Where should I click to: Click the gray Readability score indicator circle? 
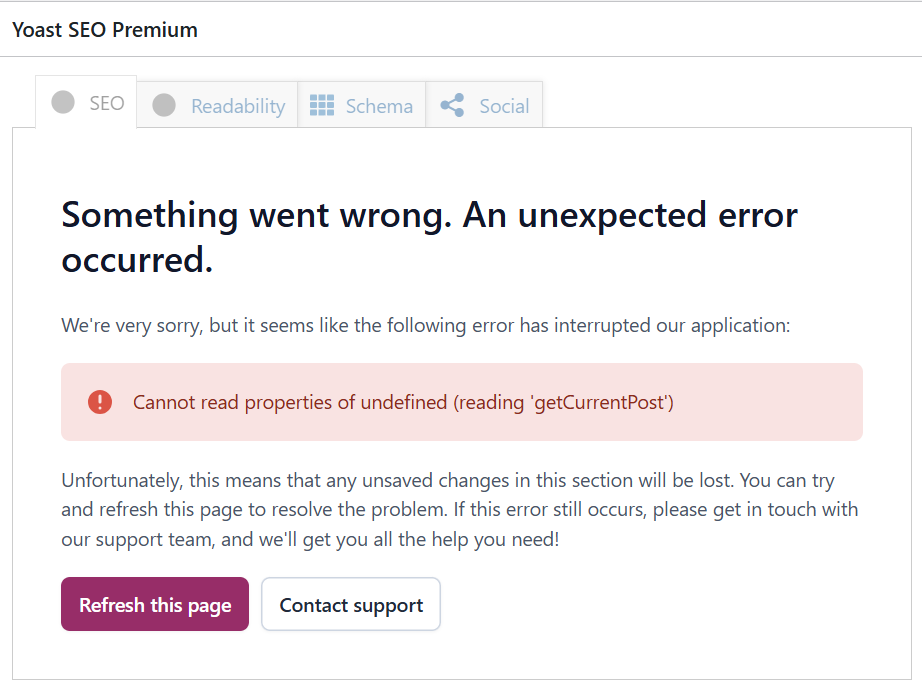[164, 105]
